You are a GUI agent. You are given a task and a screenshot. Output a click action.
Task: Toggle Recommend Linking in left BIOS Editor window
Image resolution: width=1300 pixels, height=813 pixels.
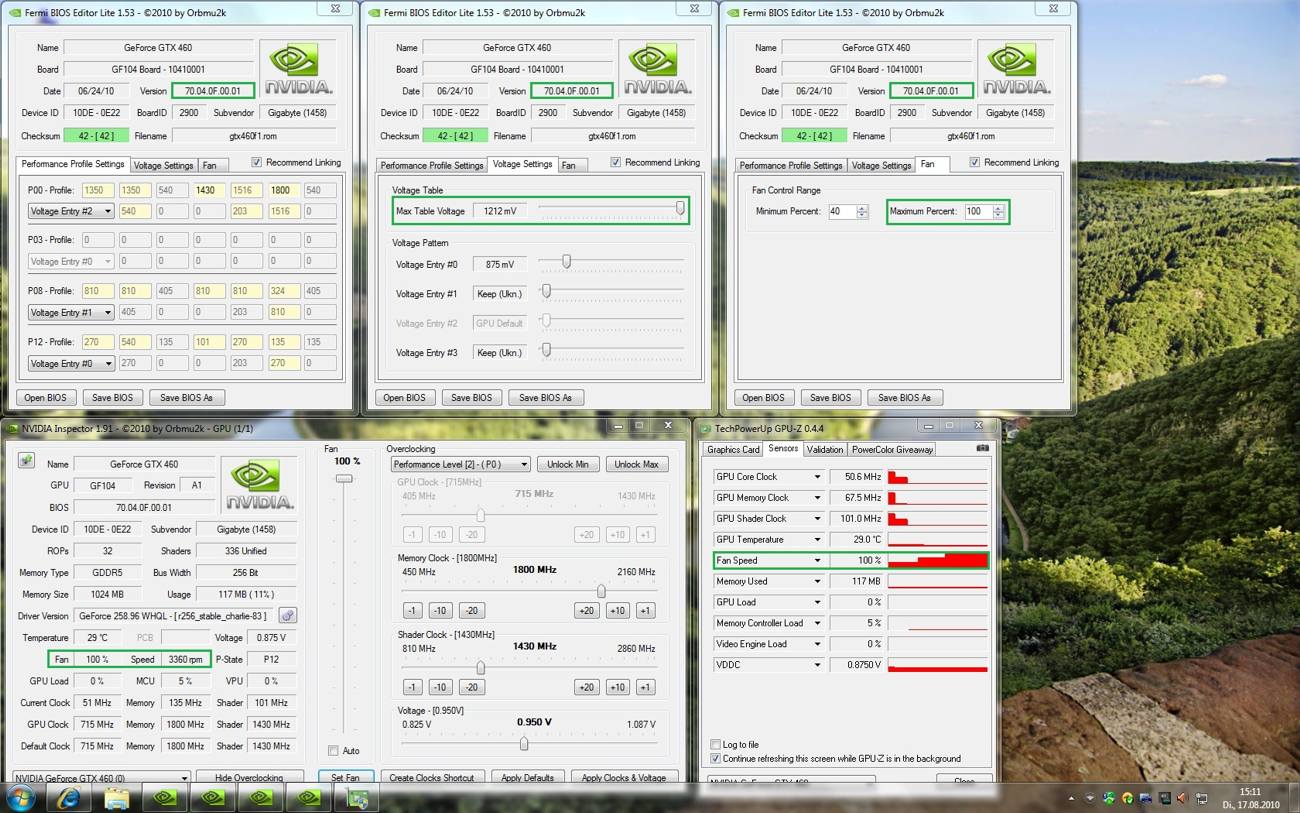point(257,162)
